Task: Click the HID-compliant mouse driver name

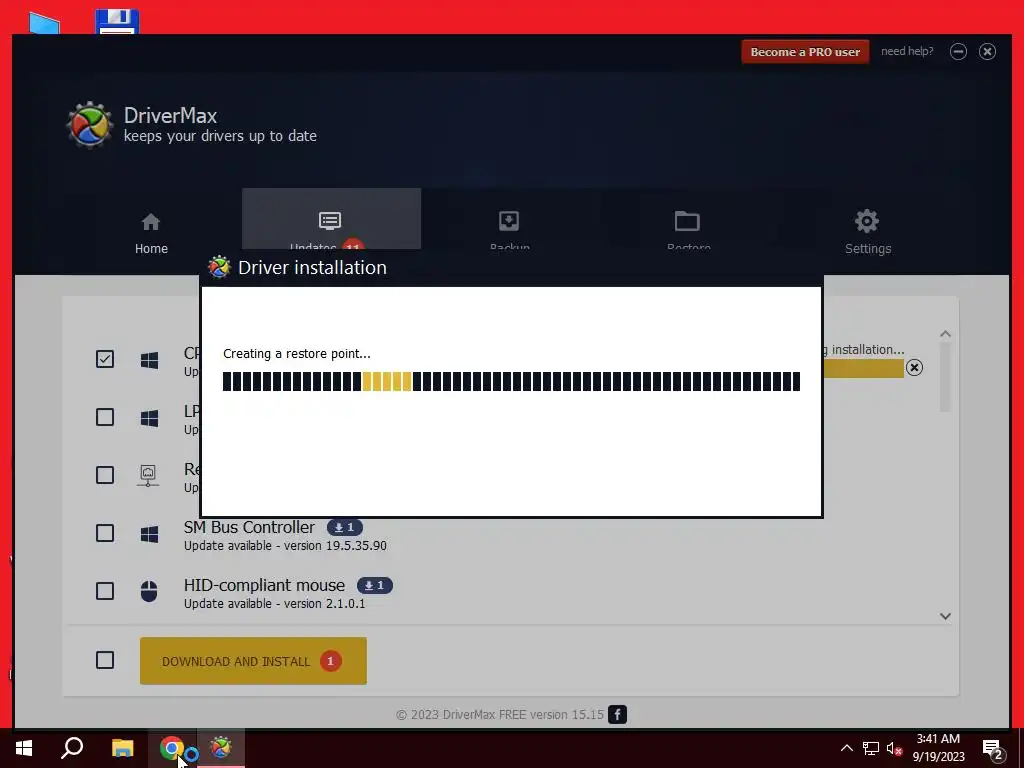Action: [264, 585]
